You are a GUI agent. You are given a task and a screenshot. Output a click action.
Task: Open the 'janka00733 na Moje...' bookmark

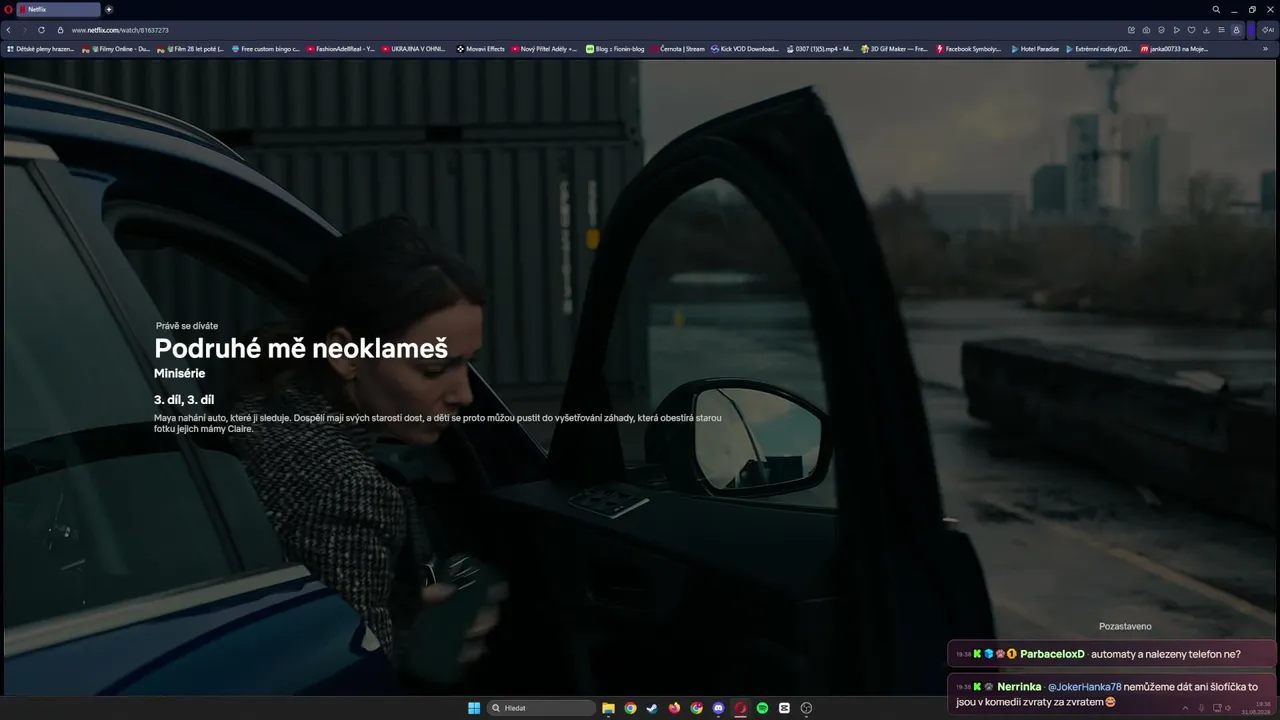coord(1175,49)
